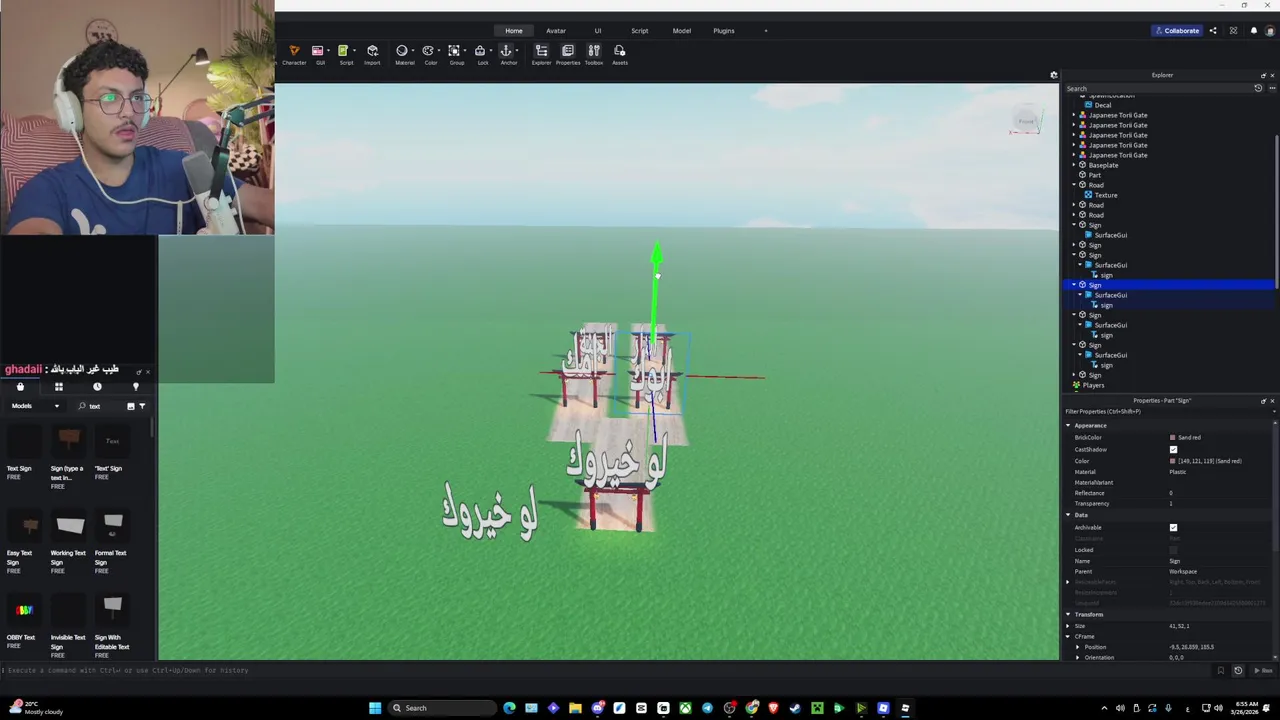The image size is (1280, 720).
Task: Click the Filter Properties field
Action: tap(1169, 411)
